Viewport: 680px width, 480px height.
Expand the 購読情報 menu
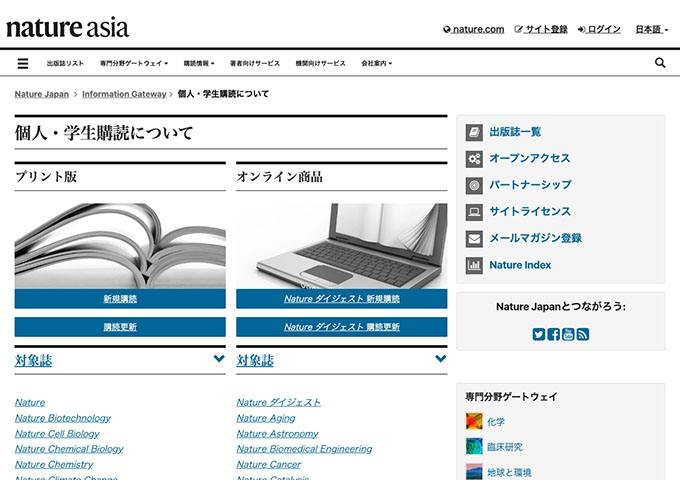pyautogui.click(x=199, y=63)
